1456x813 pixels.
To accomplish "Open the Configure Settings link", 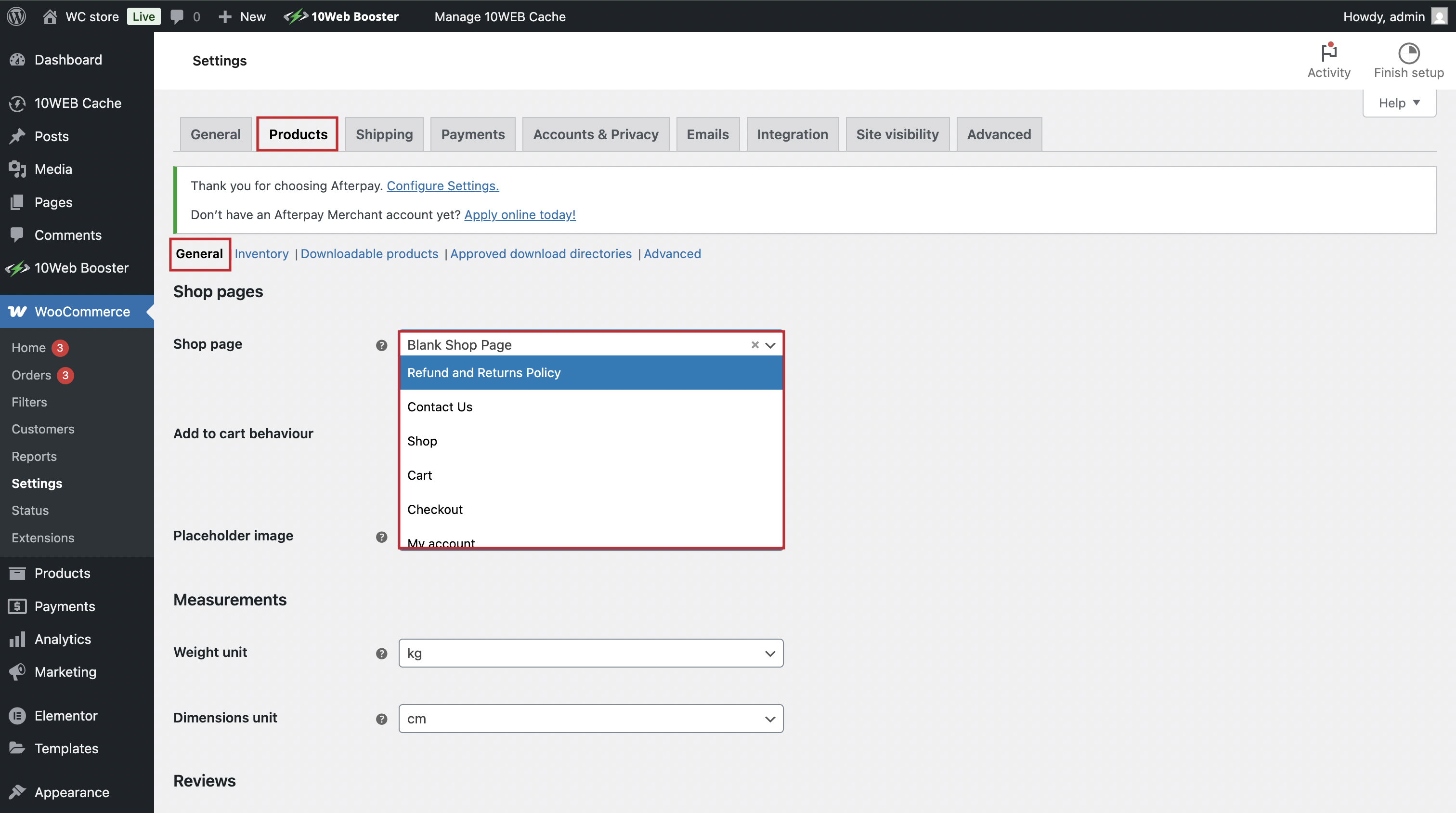I will 442,186.
